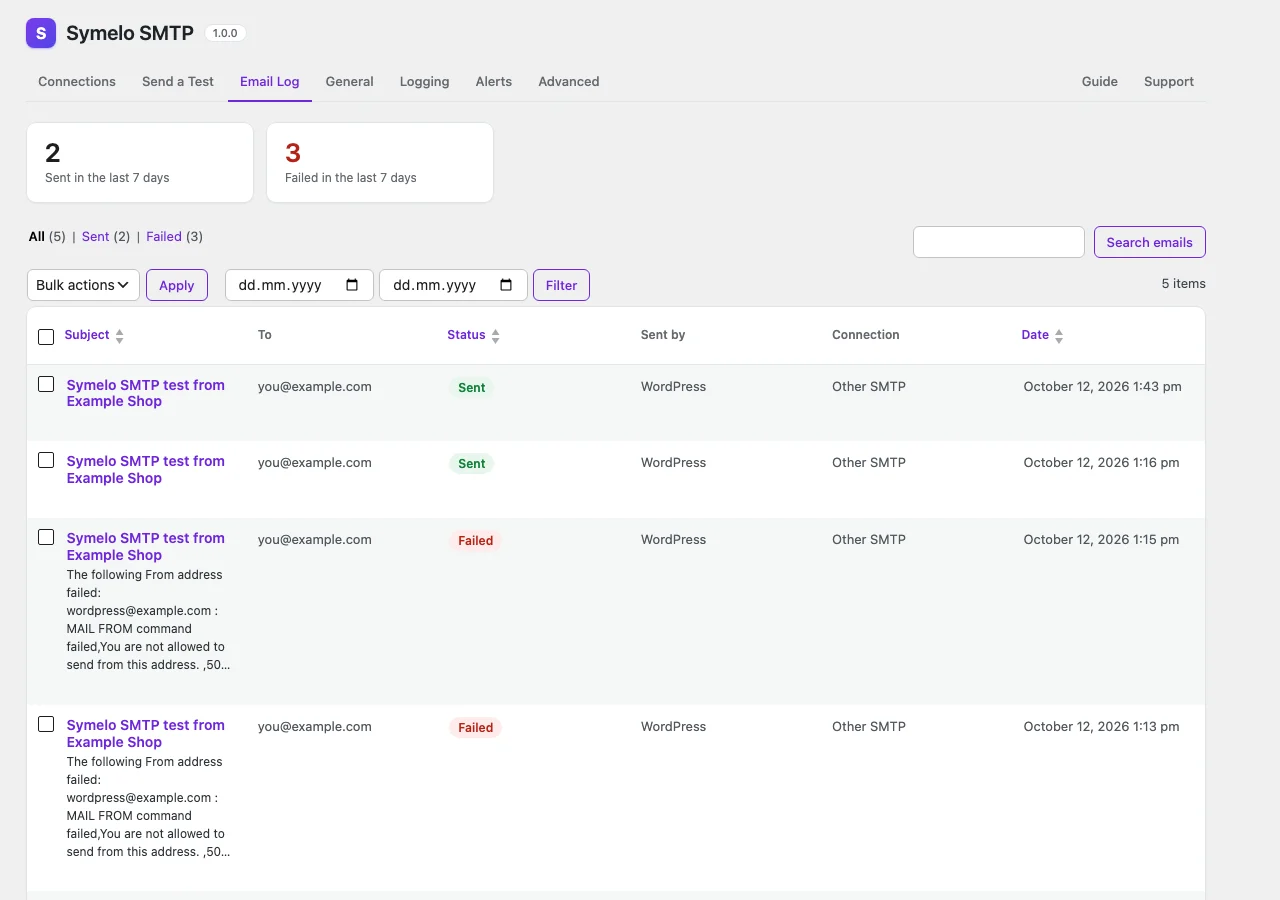Focus the search emails text field
The height and width of the screenshot is (900, 1280).
click(999, 242)
